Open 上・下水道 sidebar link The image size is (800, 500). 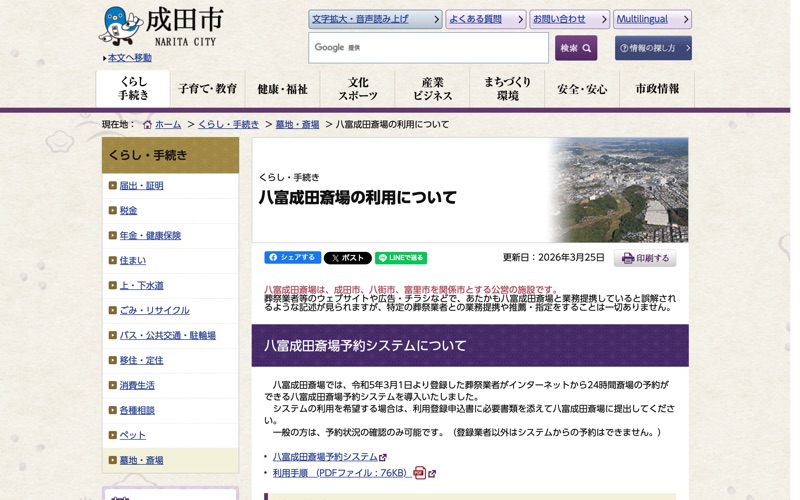tap(141, 285)
